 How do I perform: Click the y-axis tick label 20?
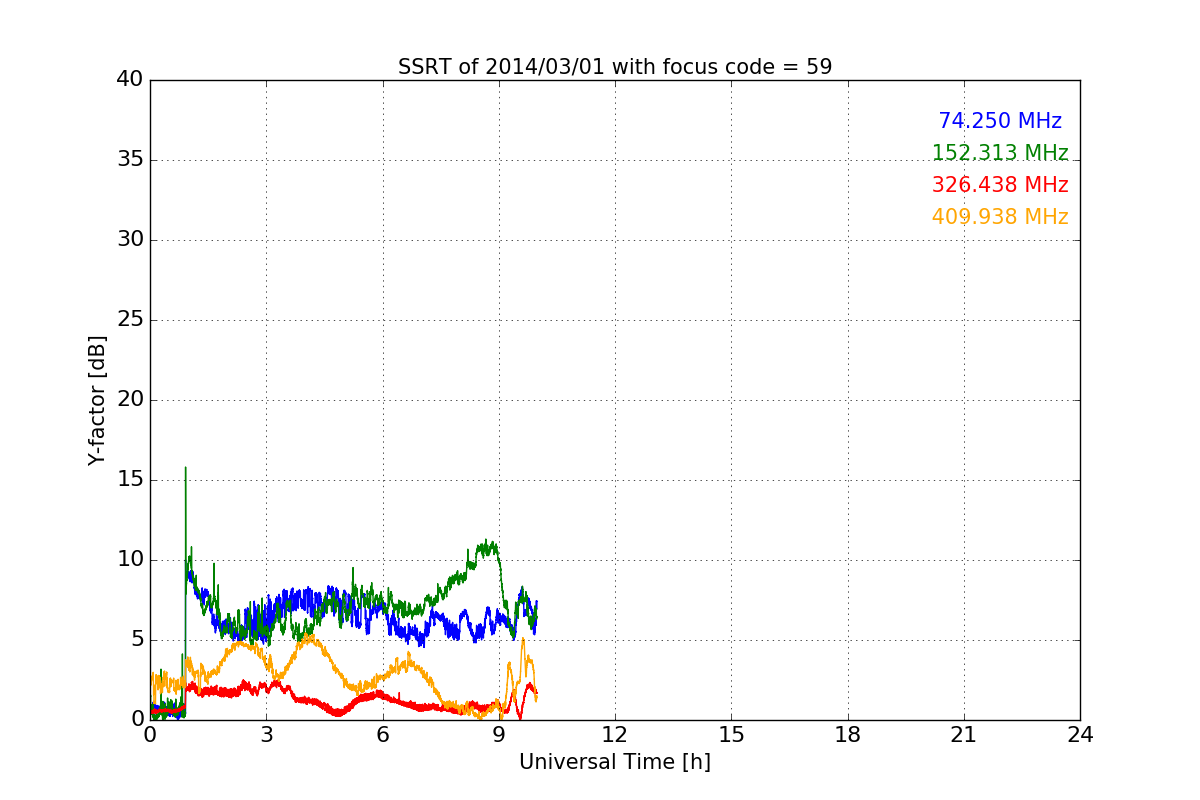130,400
